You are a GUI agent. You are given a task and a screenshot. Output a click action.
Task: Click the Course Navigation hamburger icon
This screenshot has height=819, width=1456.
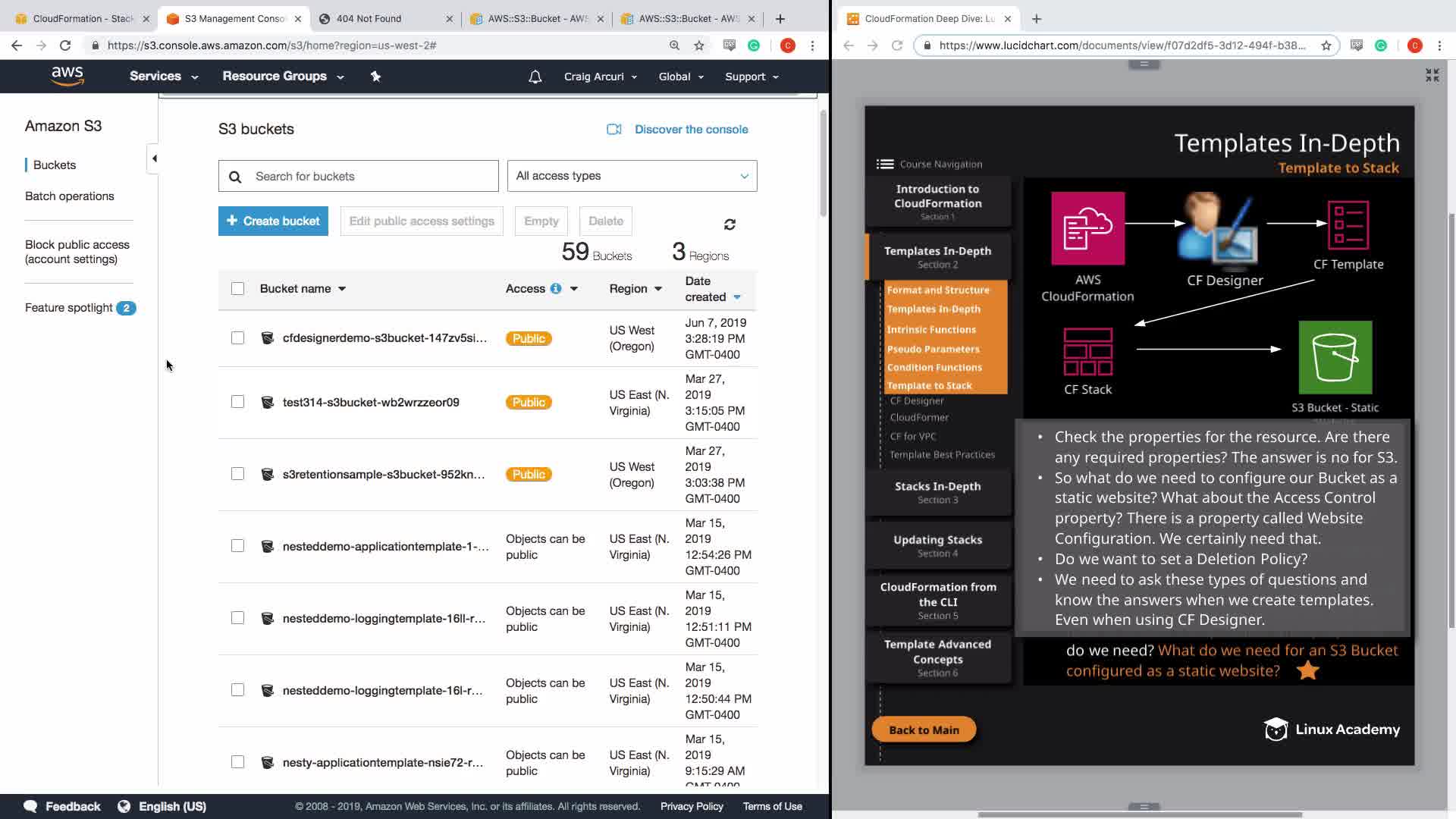[x=884, y=164]
